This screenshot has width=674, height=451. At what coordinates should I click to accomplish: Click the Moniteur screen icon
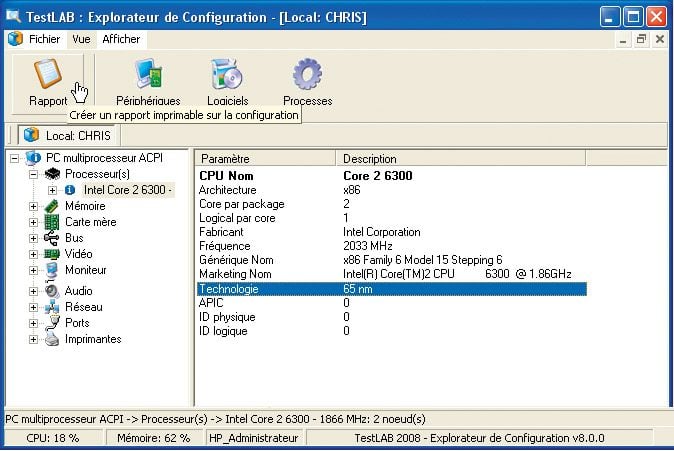tap(52, 271)
